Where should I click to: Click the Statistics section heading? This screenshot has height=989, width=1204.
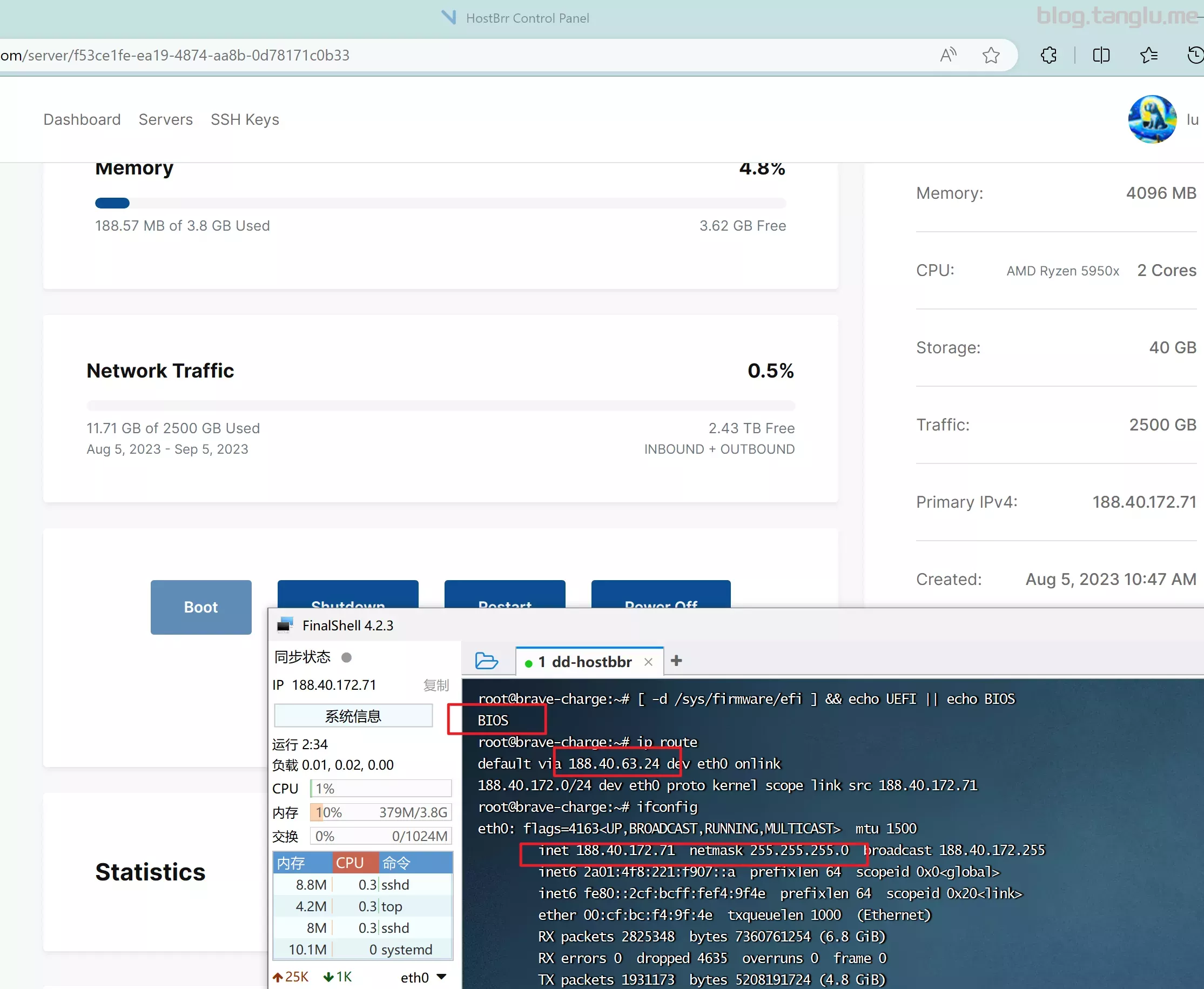pyautogui.click(x=150, y=872)
